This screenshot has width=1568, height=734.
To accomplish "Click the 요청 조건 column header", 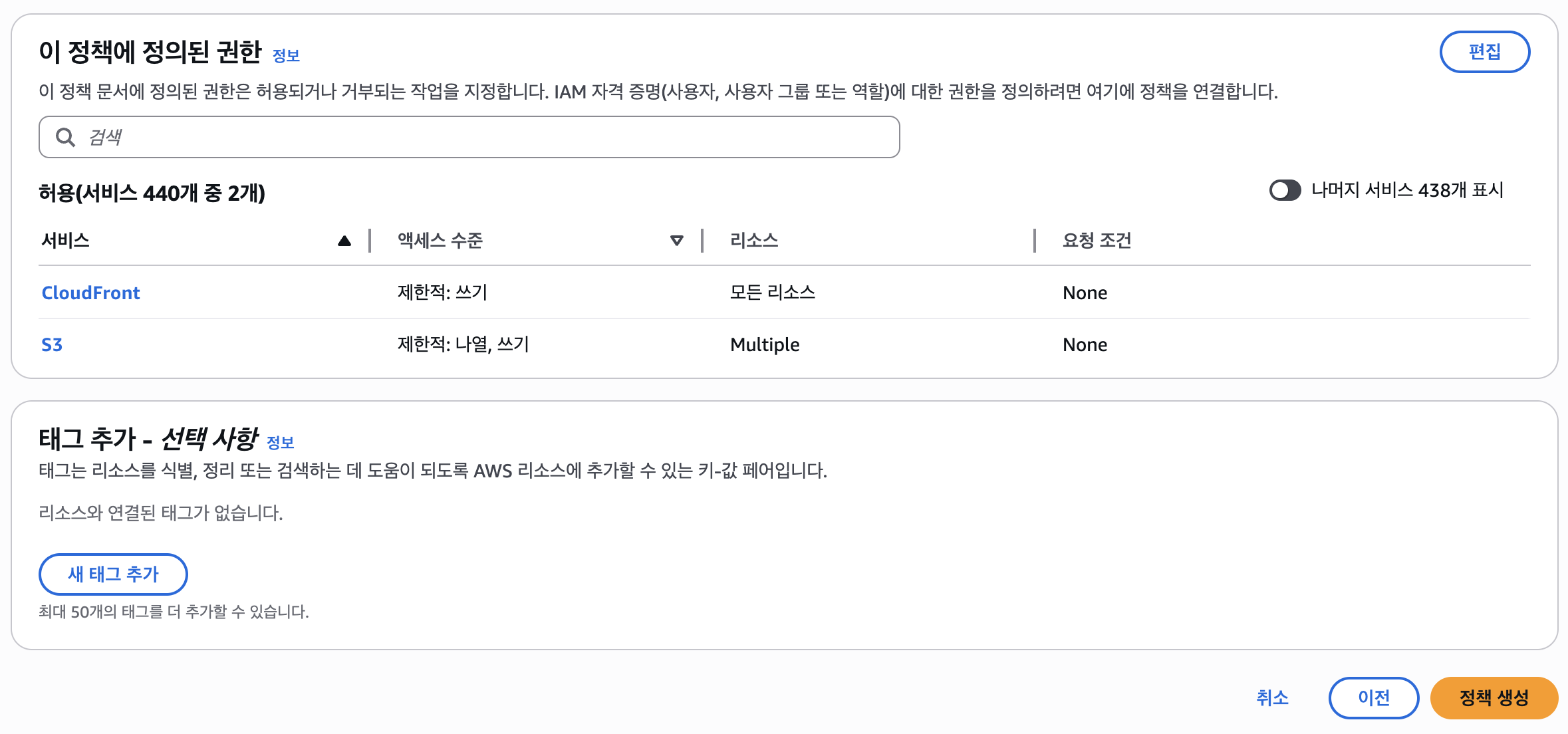I will (x=1097, y=241).
